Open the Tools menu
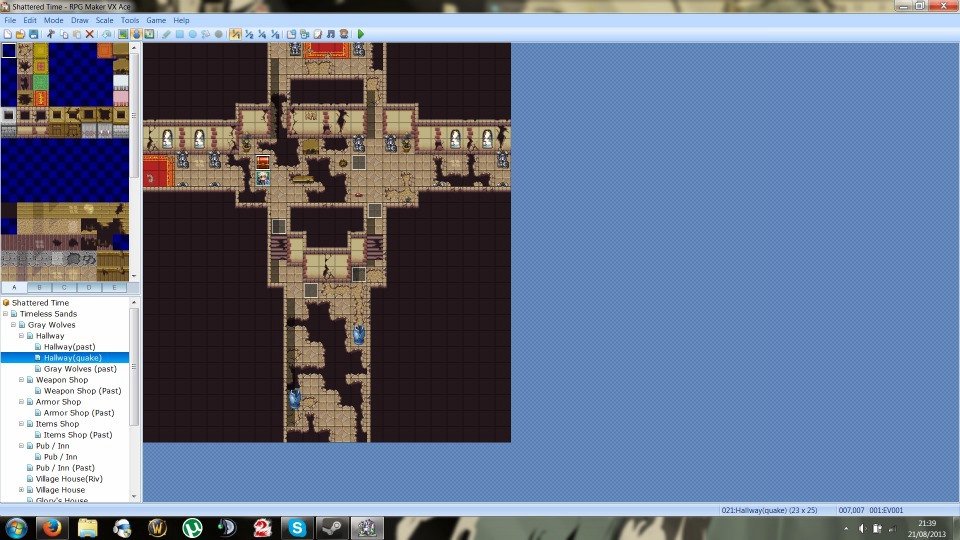Screen dimensions: 960x540 pos(130,20)
